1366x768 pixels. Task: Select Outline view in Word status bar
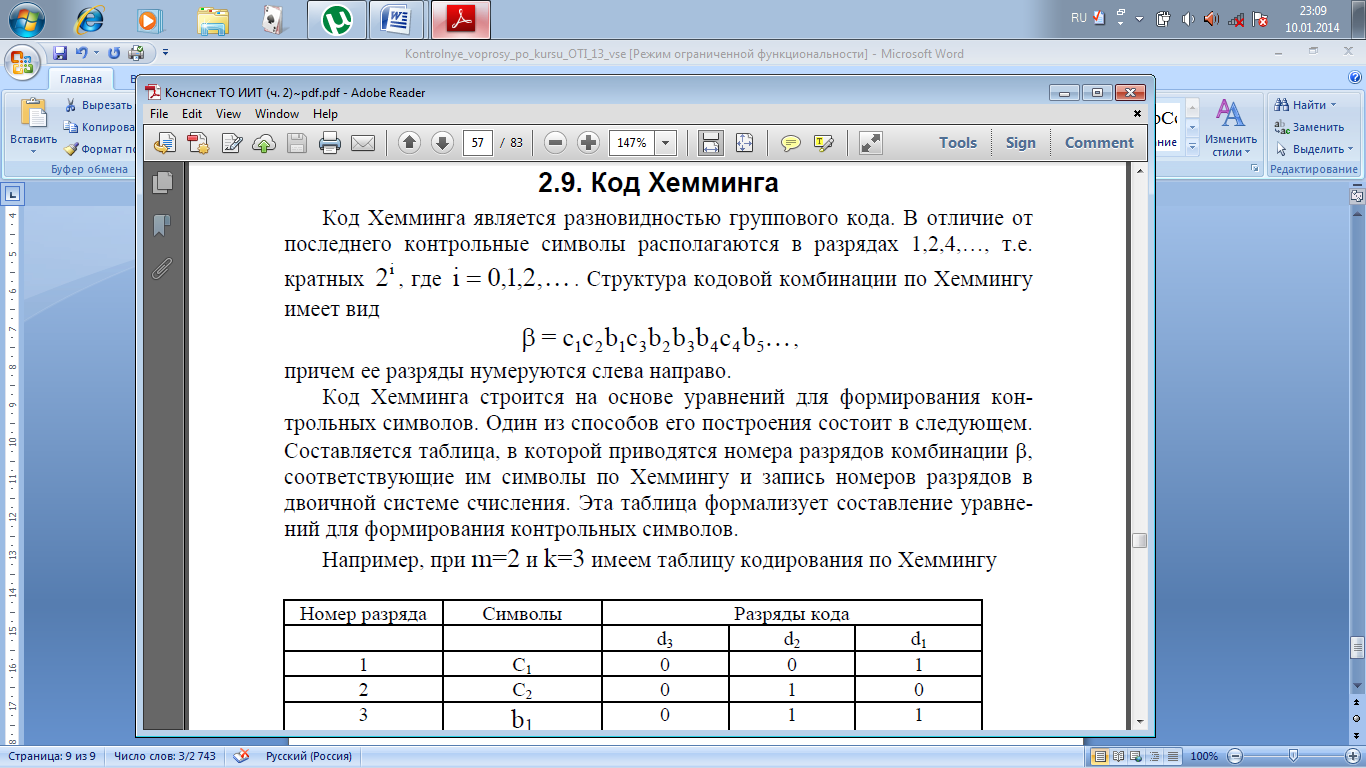[x=1156, y=756]
